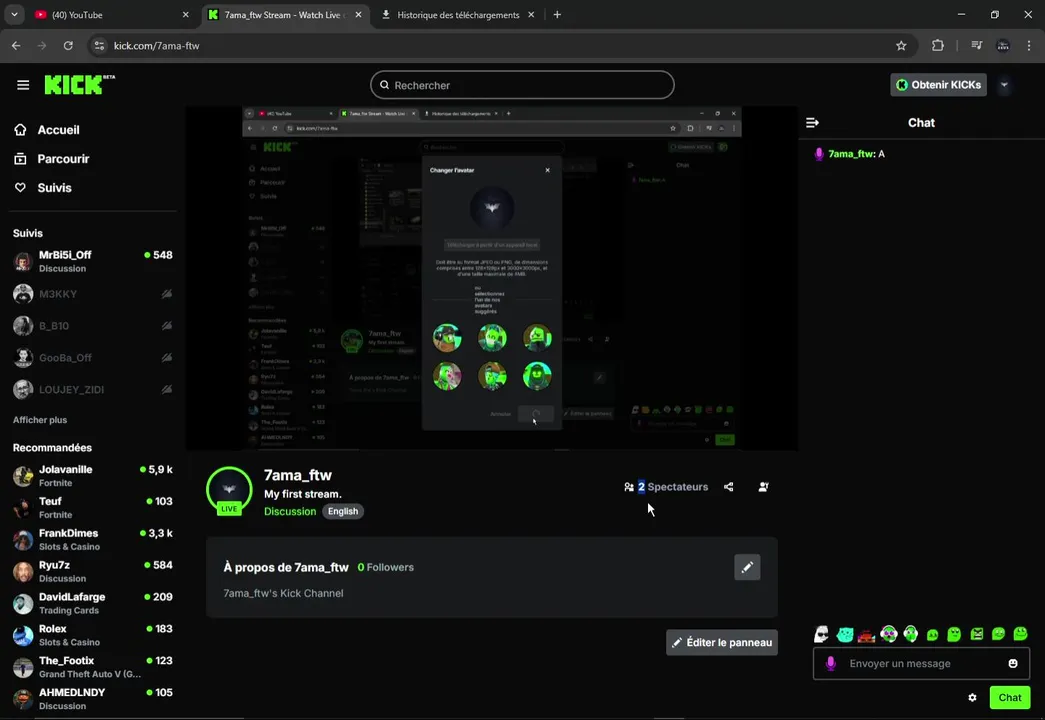1045x720 pixels.
Task: Open Chrome three-dot menu
Action: 1029,46
